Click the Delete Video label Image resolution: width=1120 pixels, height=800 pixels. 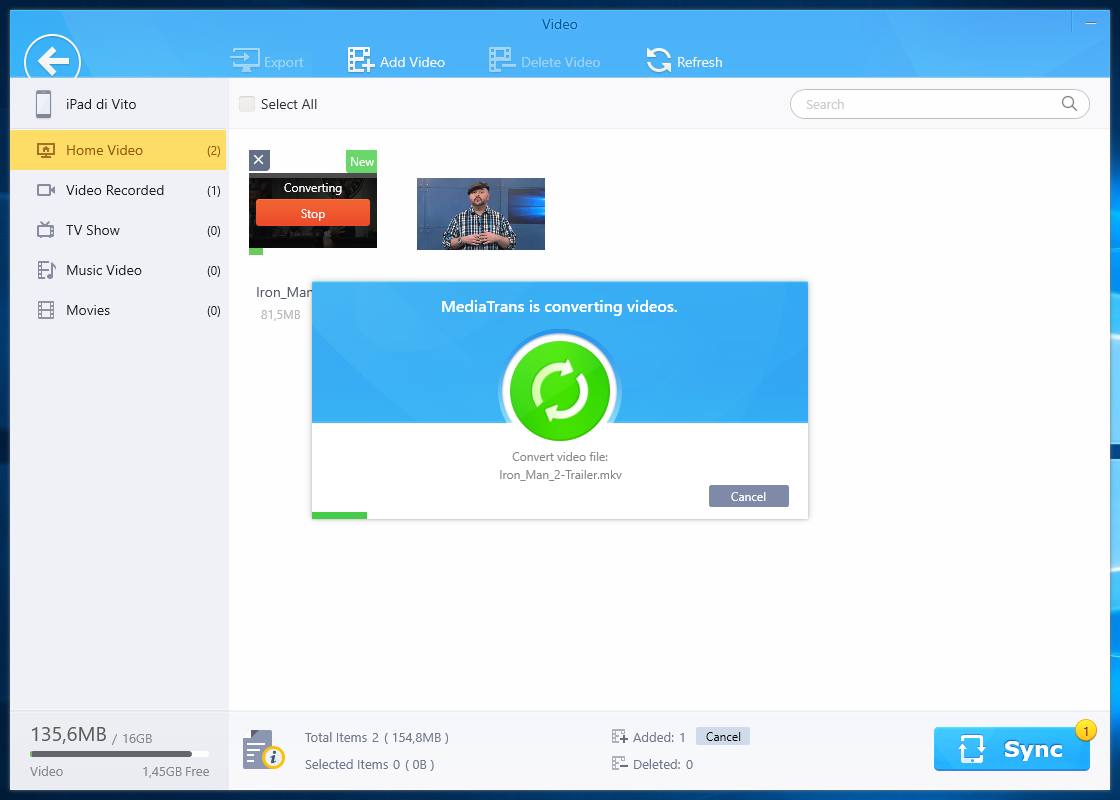(x=561, y=62)
